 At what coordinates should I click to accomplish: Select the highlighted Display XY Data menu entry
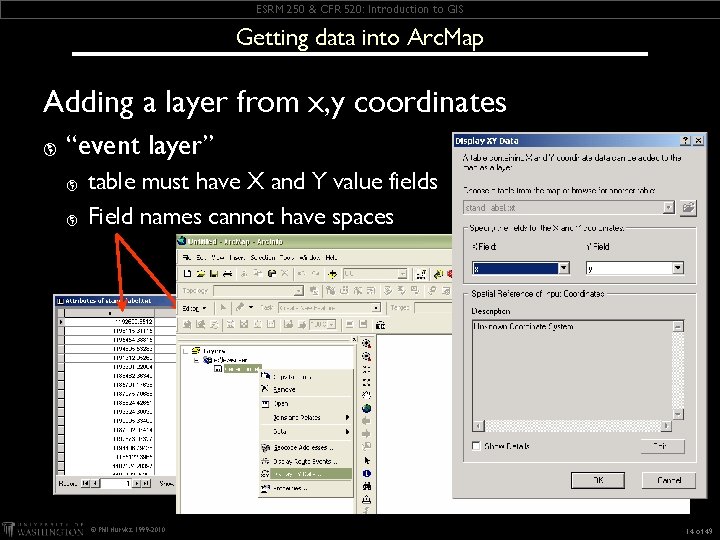point(306,474)
